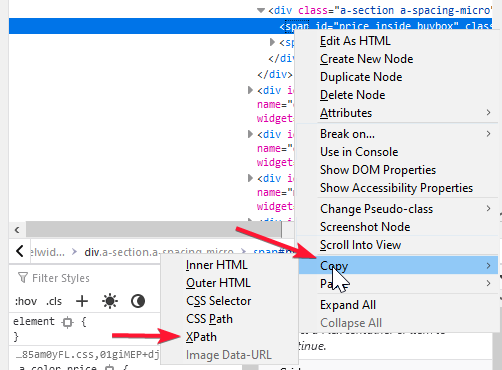Viewport: 502px width, 370px height.
Task: Select Delete Node
Action: pos(353,95)
